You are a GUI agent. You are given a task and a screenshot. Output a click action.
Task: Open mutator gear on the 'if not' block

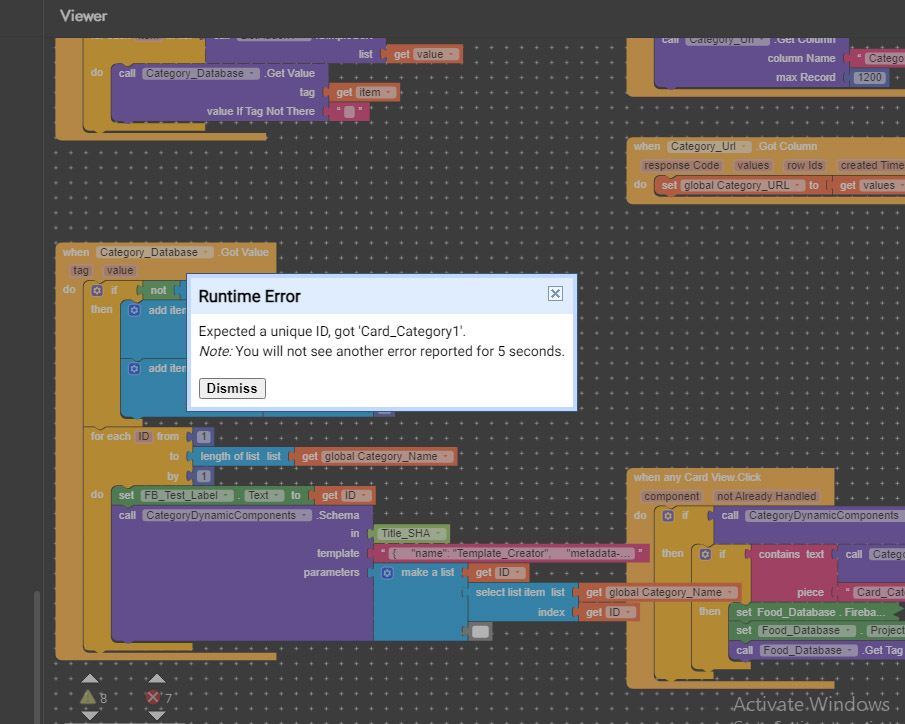[97, 290]
